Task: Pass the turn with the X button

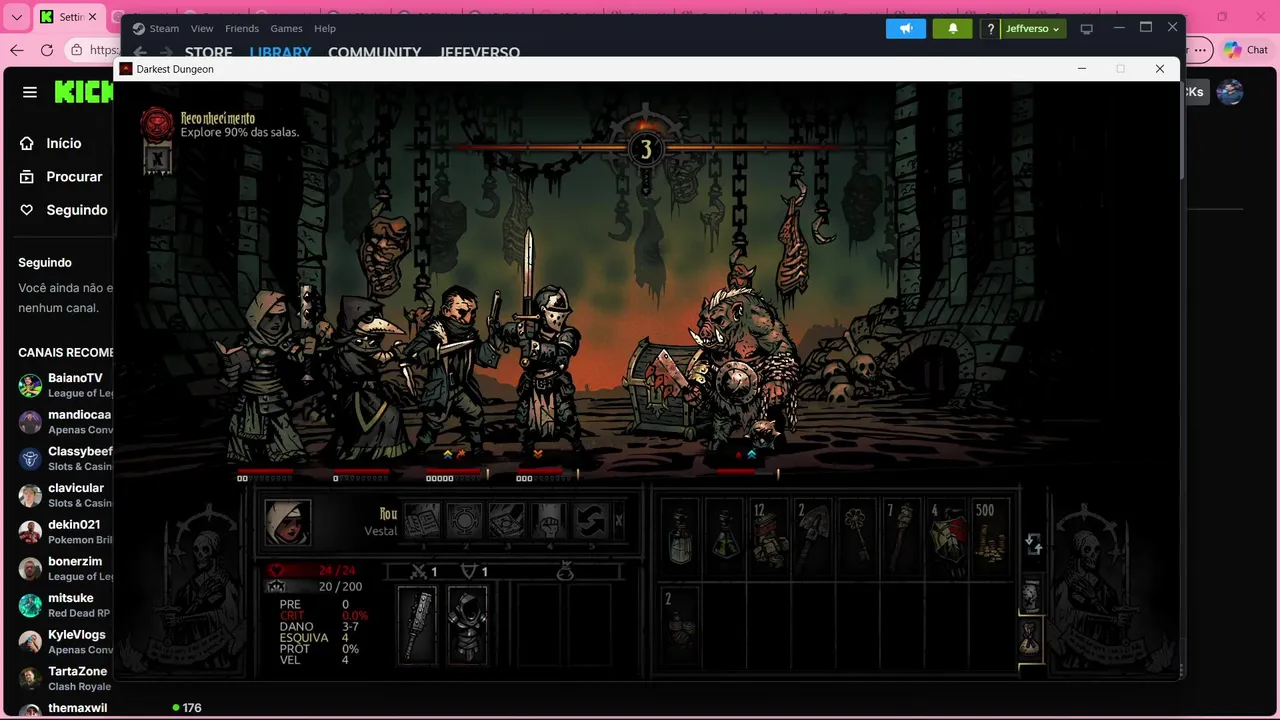Action: (619, 521)
